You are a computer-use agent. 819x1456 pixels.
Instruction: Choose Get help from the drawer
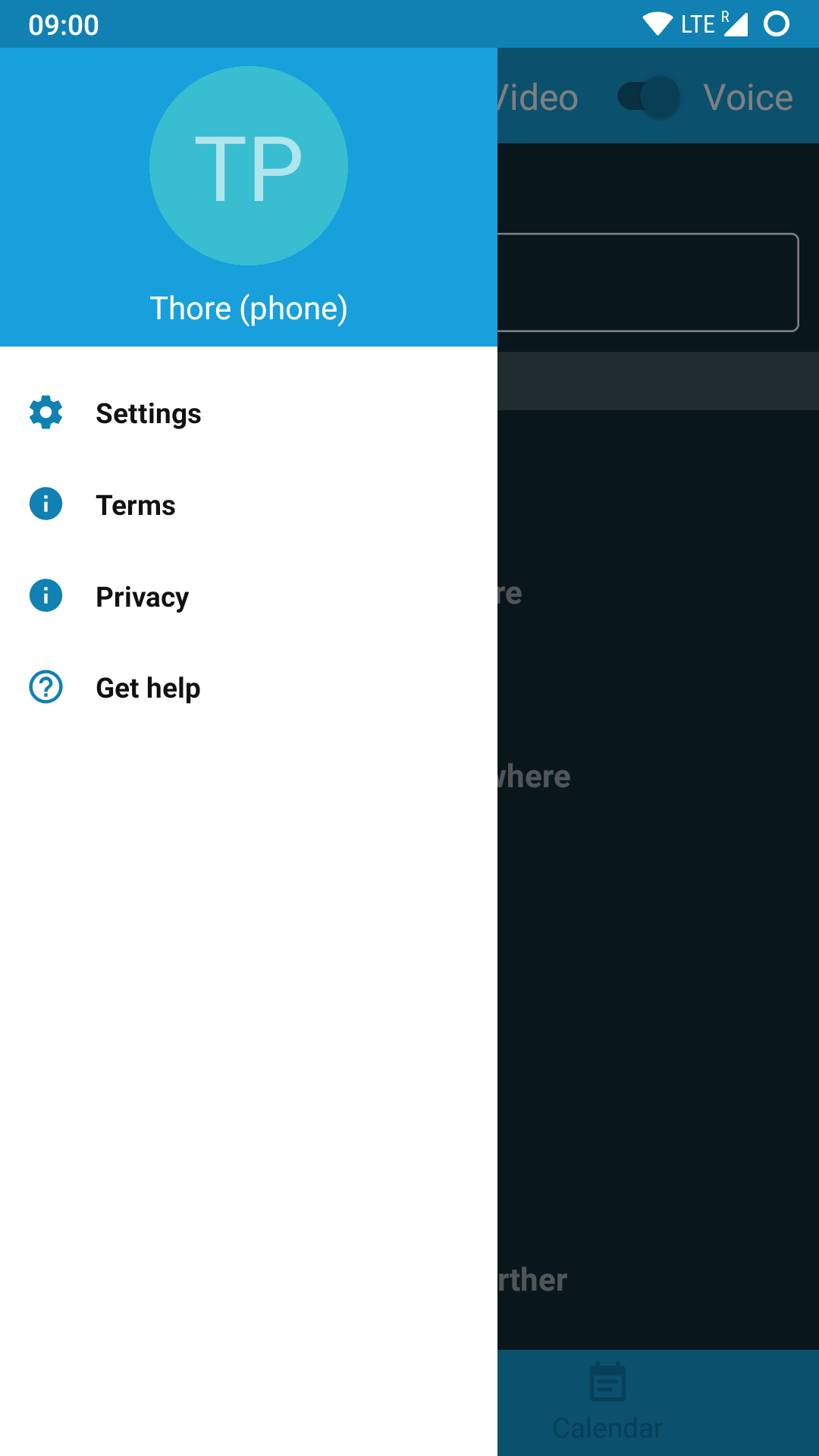249,688
